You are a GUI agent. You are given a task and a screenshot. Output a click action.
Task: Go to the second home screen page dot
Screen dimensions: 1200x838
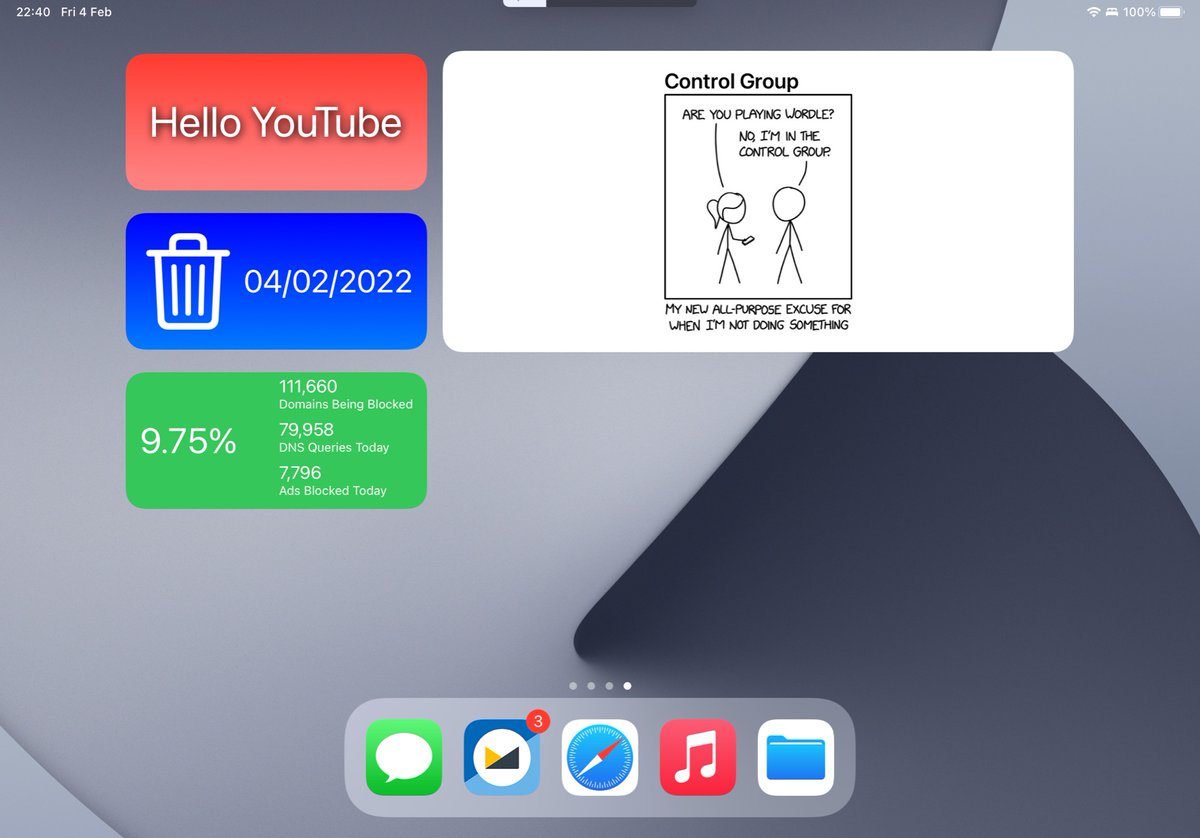[x=591, y=686]
